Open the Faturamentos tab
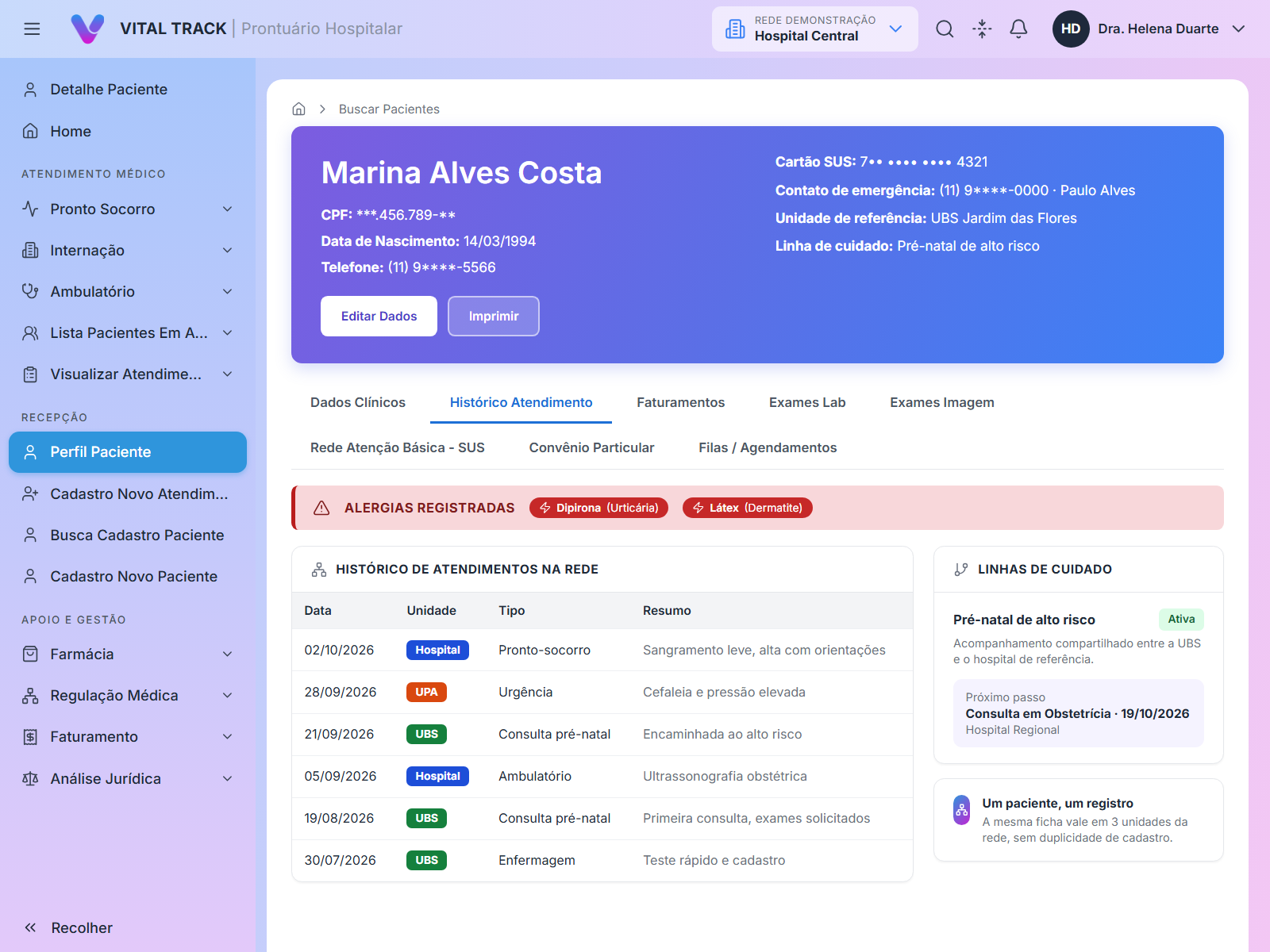 click(x=680, y=402)
